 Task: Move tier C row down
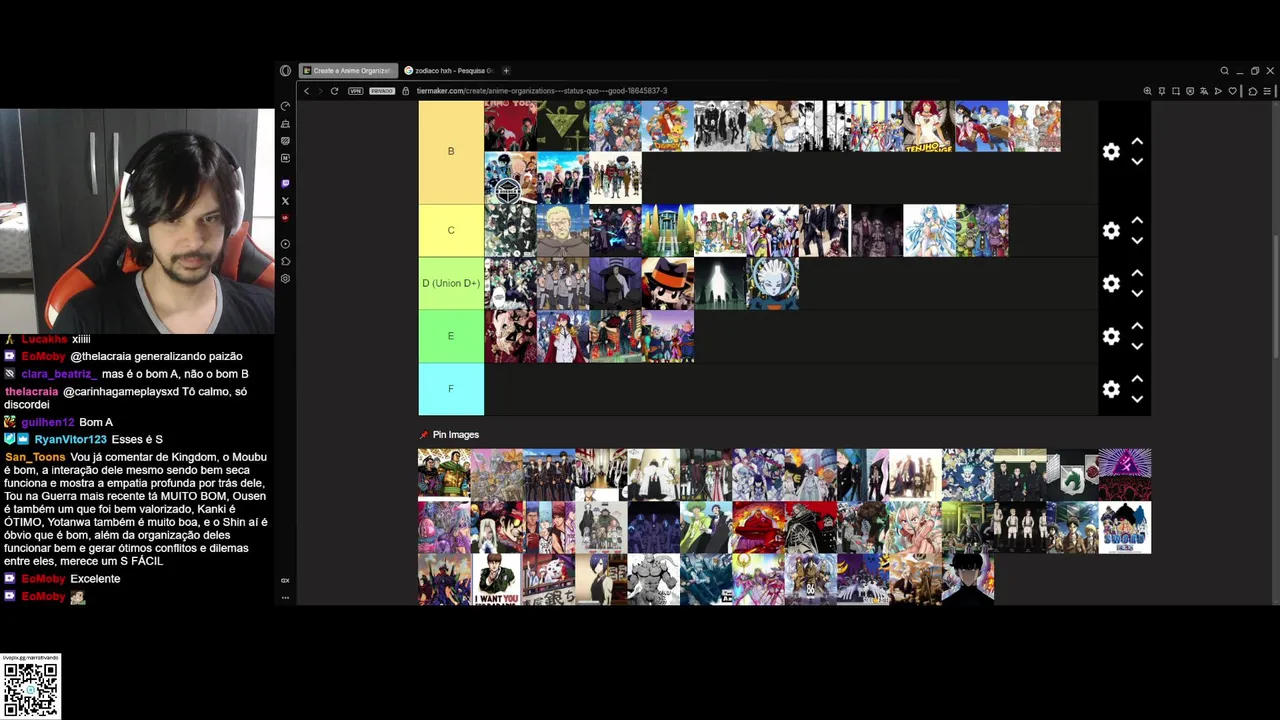(1137, 240)
